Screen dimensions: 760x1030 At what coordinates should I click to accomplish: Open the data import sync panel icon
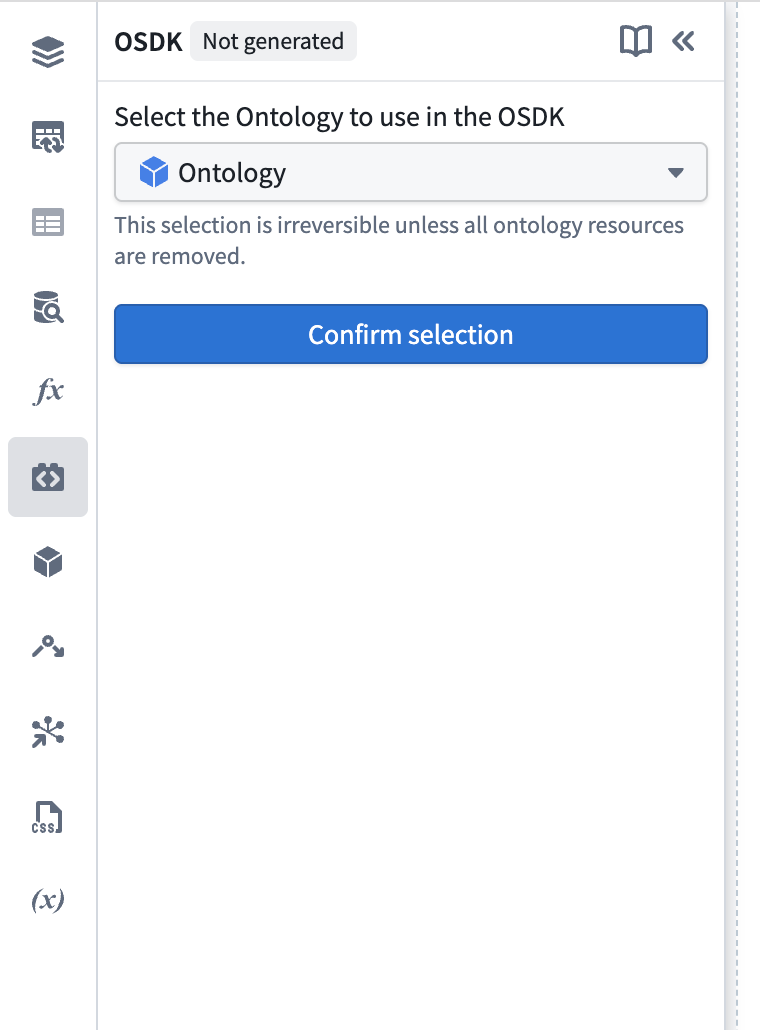click(47, 137)
